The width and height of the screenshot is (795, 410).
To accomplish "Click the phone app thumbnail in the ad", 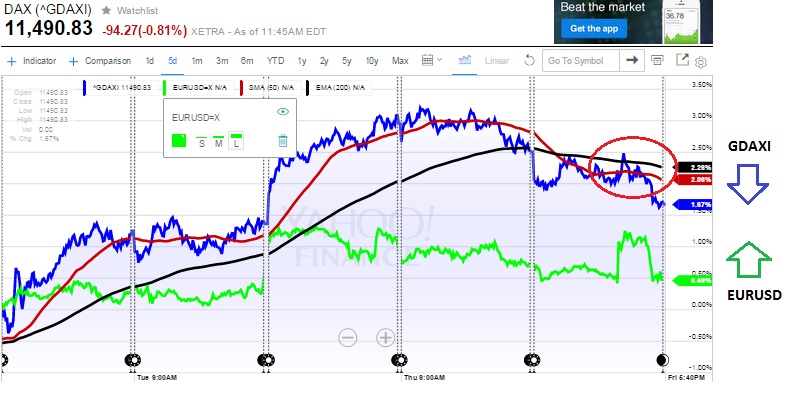I will (x=680, y=22).
